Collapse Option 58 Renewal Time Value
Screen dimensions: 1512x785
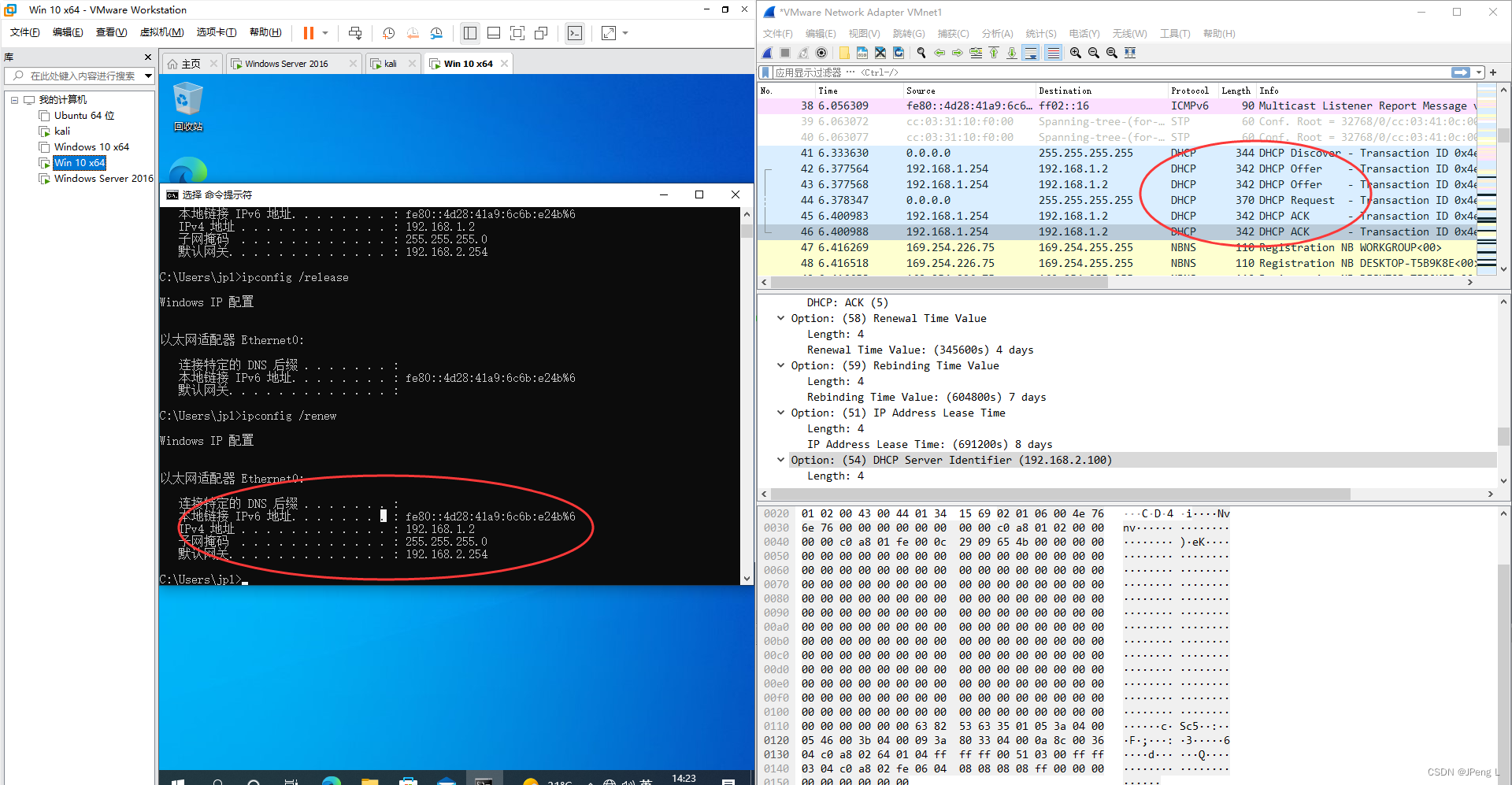(x=780, y=318)
